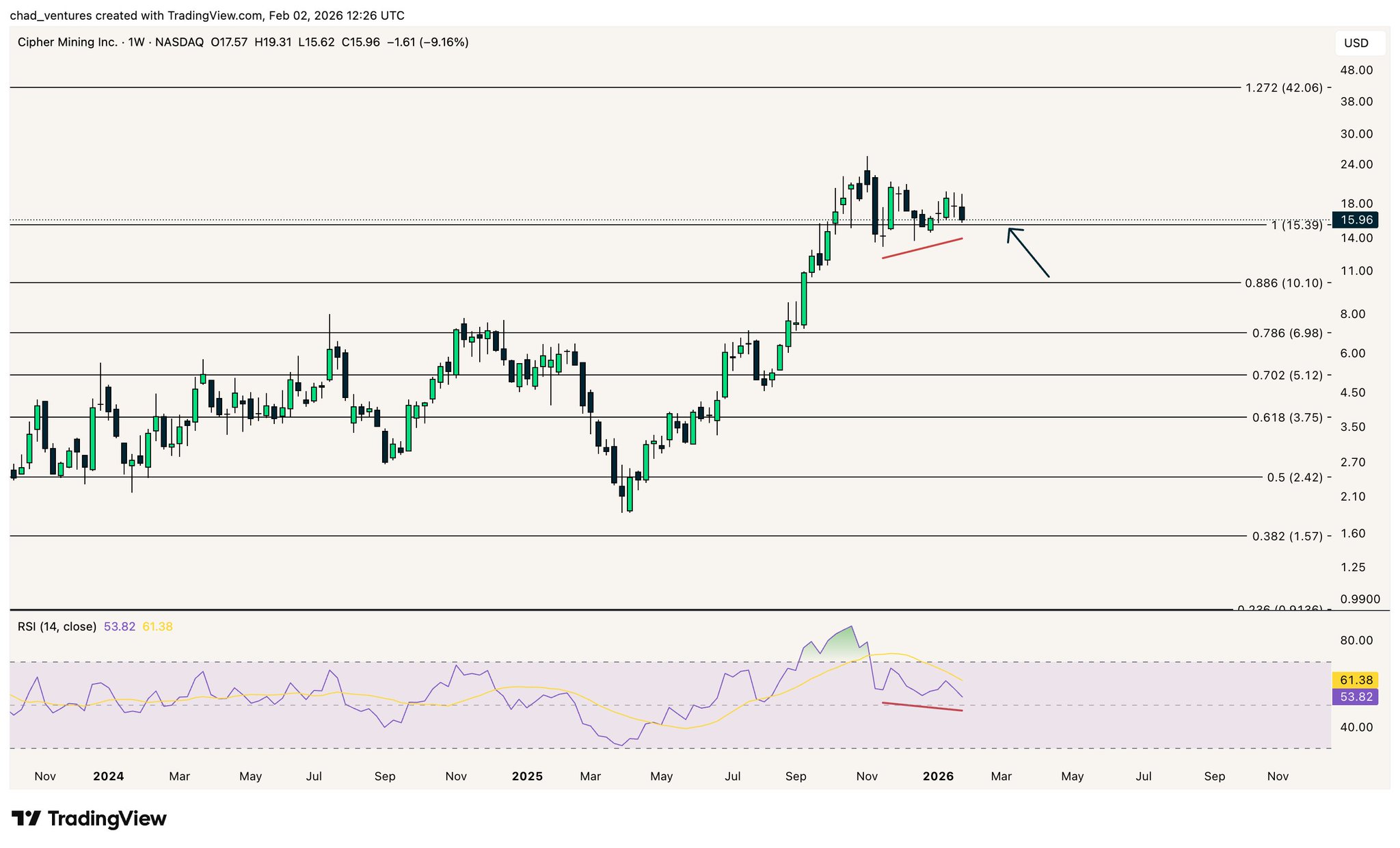Click the current price tag 15.96
This screenshot has height=848, width=1400.
coord(1356,220)
